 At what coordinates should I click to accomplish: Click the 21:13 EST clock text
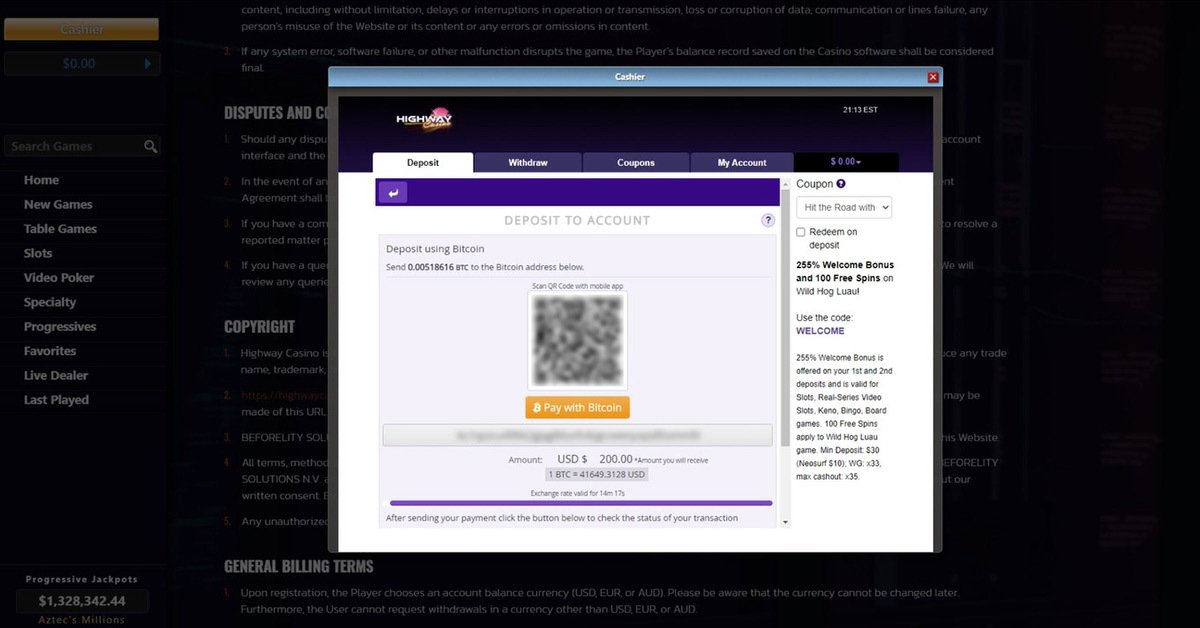[860, 109]
